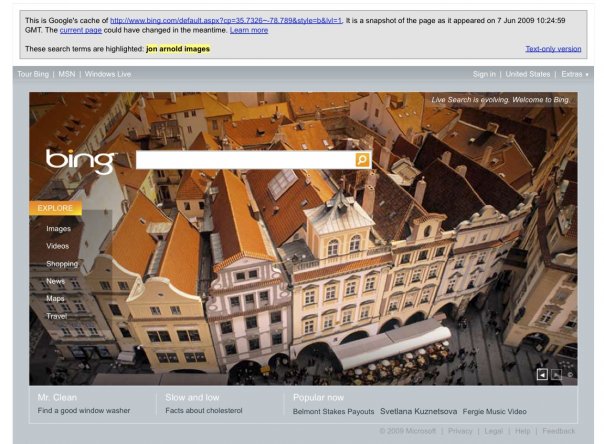Open Images in Explore menu

59,229
